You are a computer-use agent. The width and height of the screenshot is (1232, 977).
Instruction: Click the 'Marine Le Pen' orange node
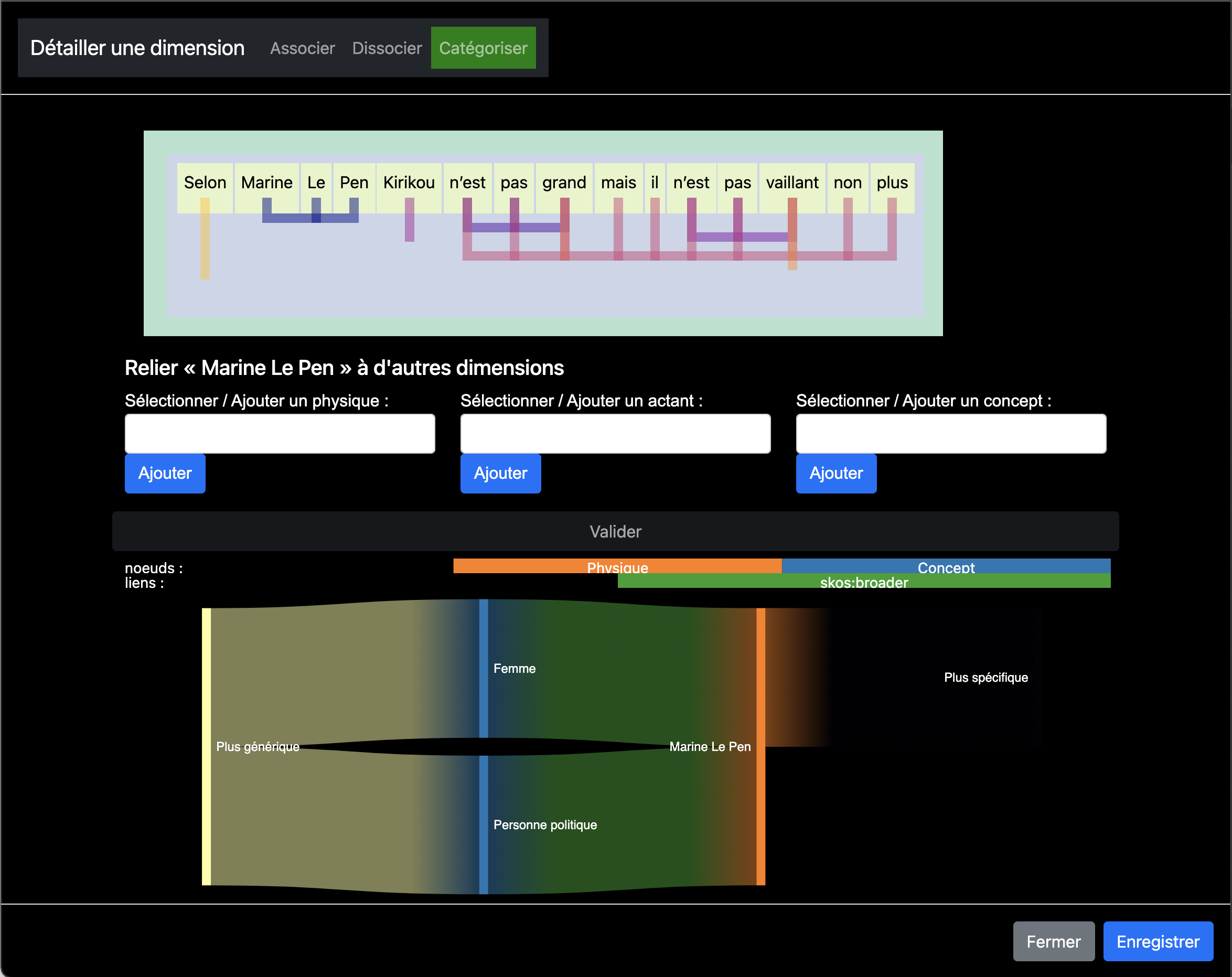[760, 747]
